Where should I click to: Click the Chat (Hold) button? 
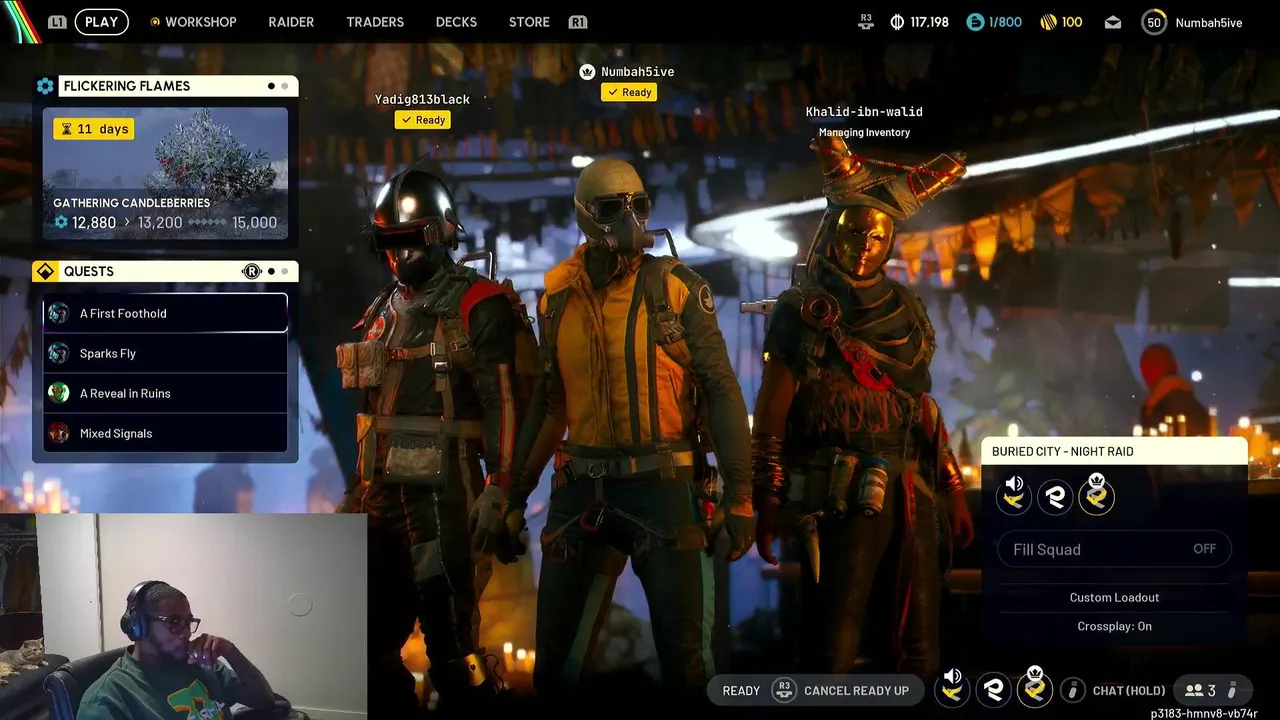(1129, 690)
